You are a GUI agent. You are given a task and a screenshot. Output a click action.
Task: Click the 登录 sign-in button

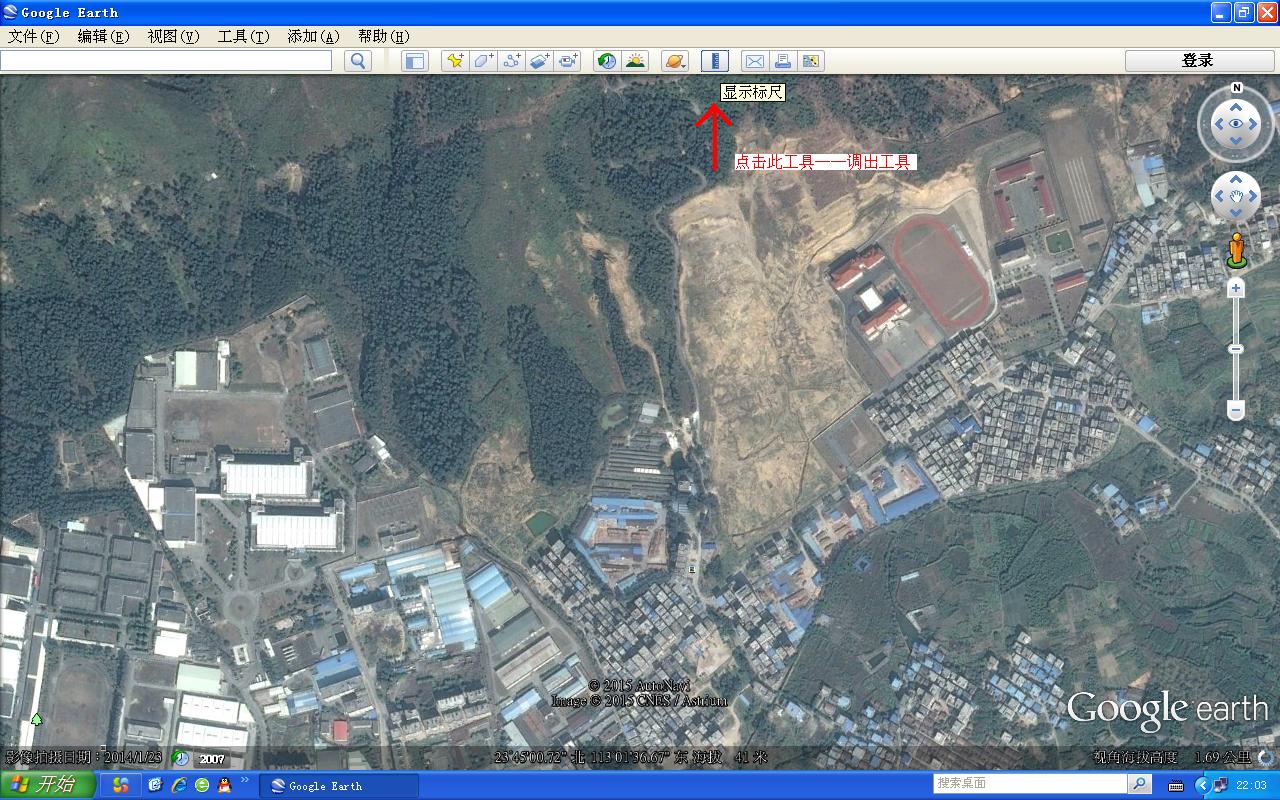coord(1197,61)
